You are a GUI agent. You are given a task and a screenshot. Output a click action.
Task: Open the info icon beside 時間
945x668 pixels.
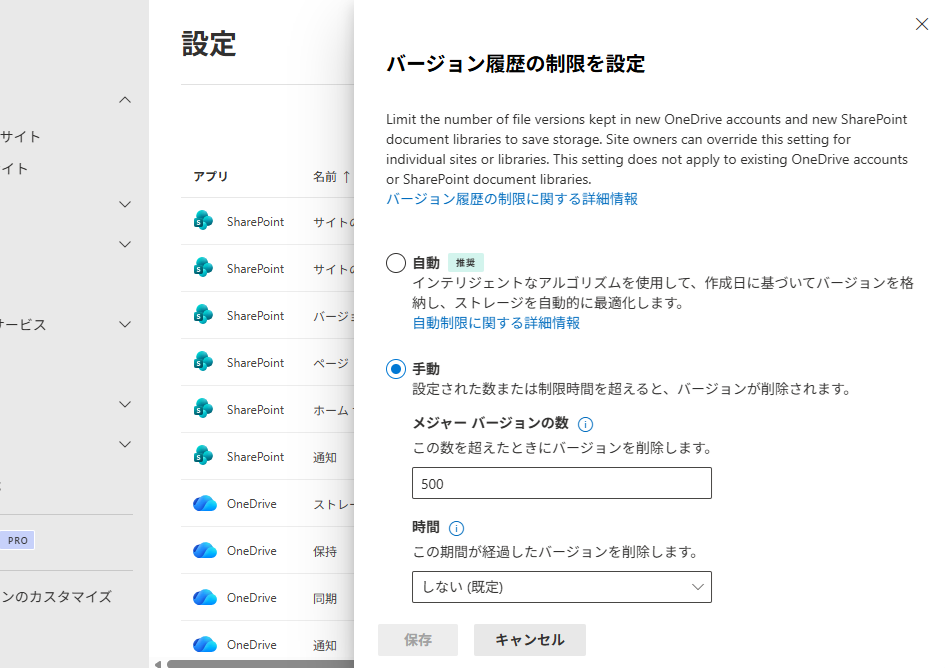tap(456, 528)
